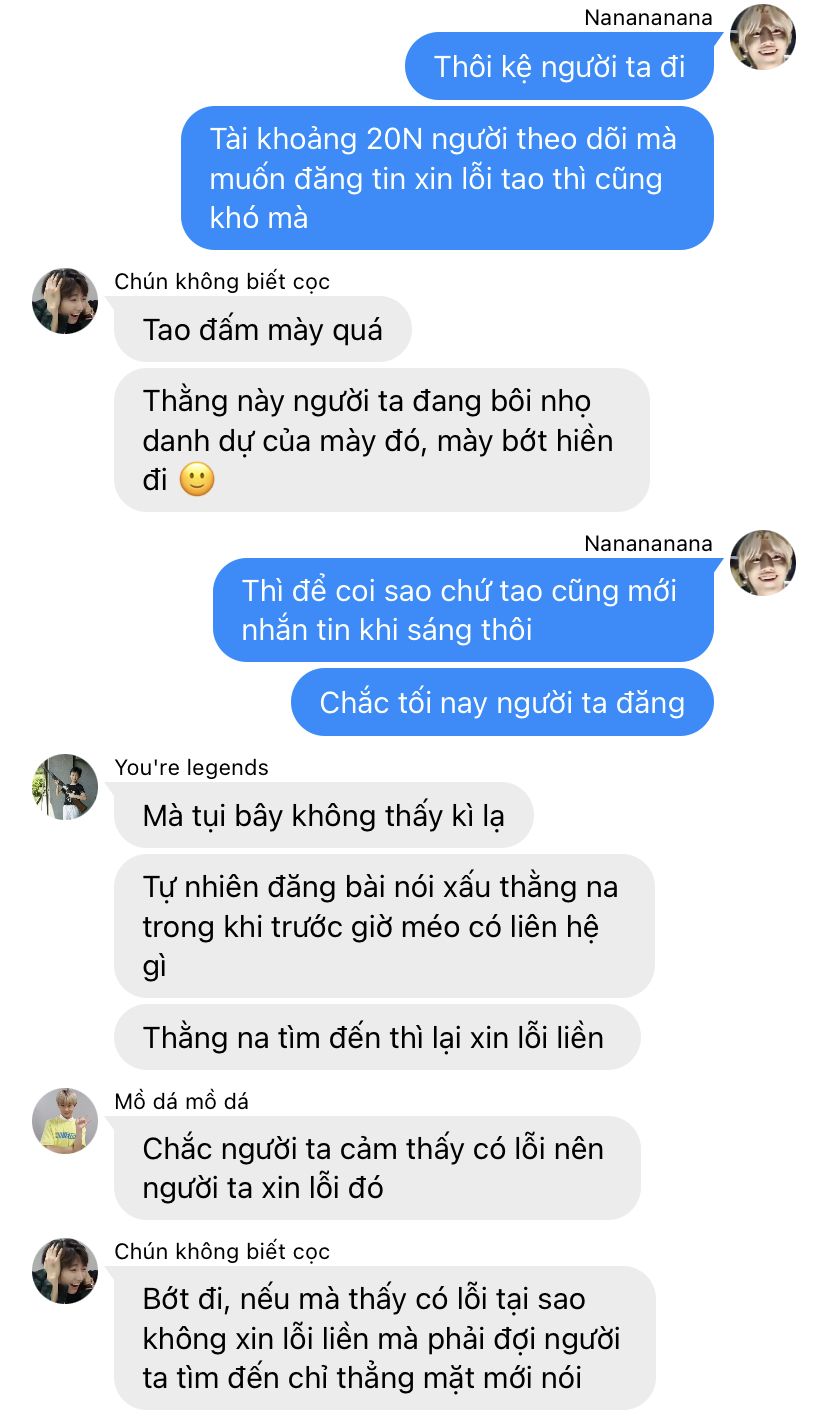Select the 'Tài khoảng 20N người theo dõi' message
This screenshot has height=1420, width=828.
click(447, 178)
